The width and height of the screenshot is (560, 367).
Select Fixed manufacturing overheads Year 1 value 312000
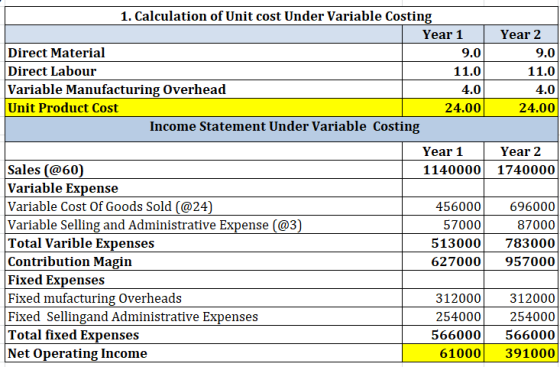pyautogui.click(x=443, y=298)
